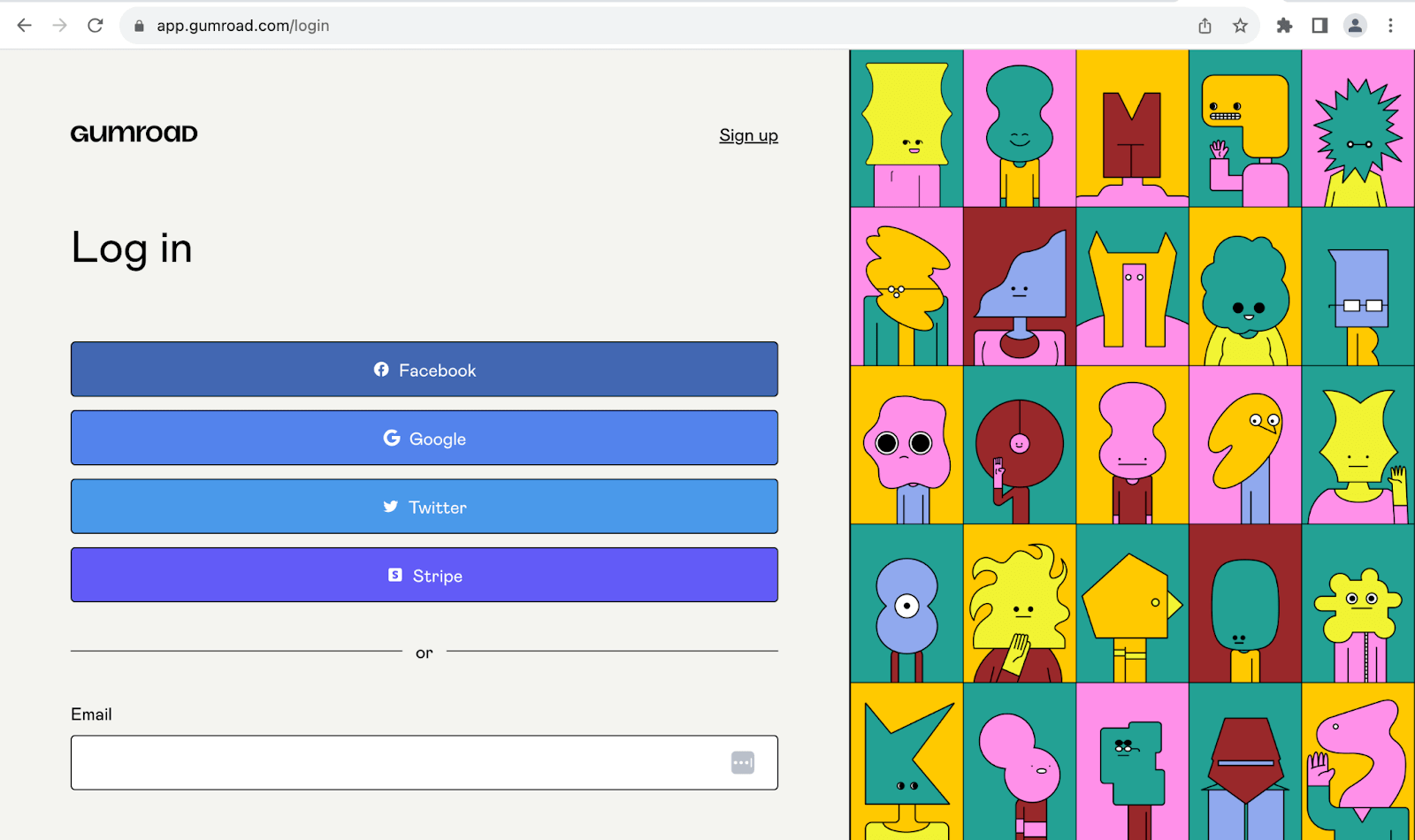Click the 'Log in' heading text
This screenshot has height=840, width=1415.
(132, 248)
